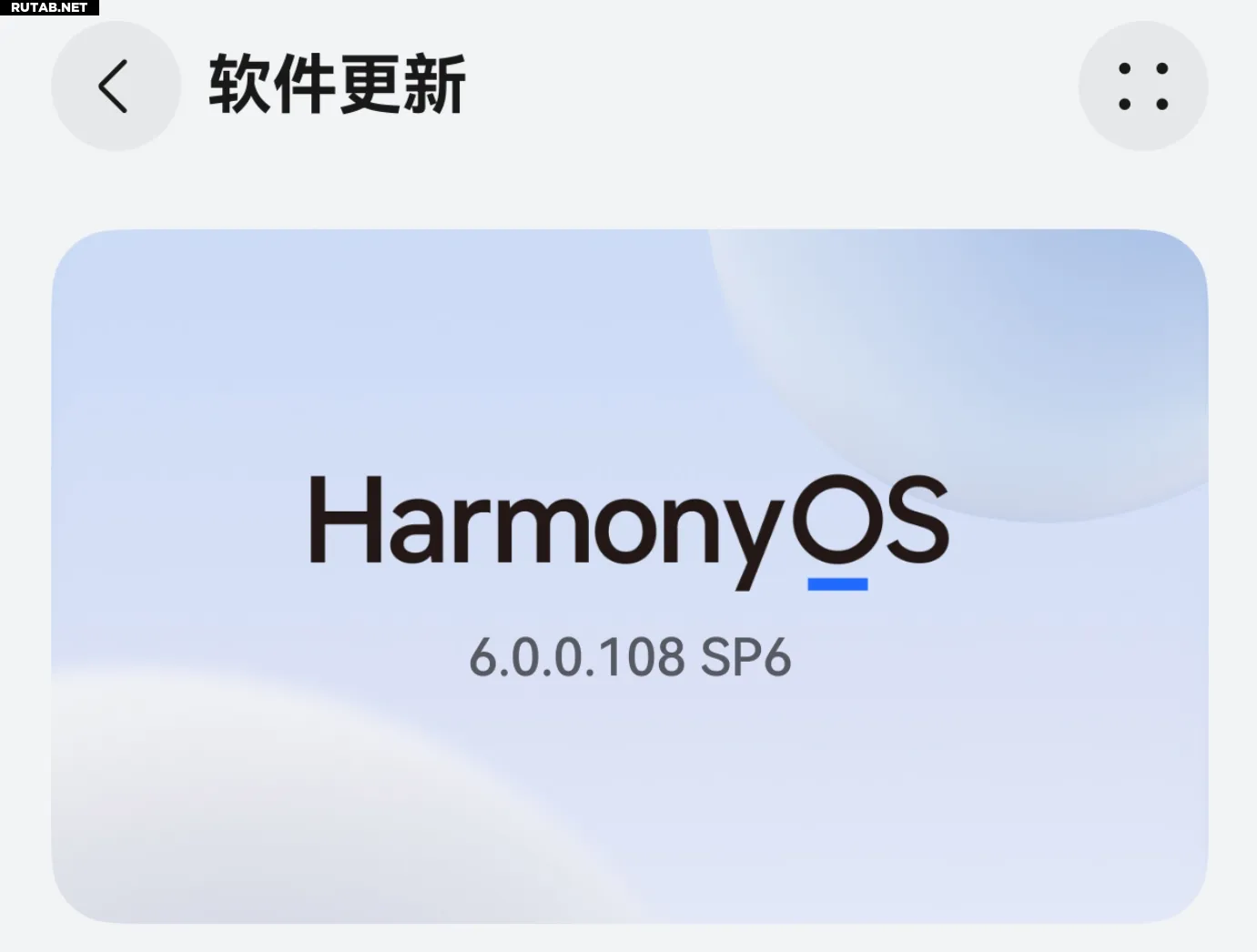Click the 软件更新 page title

338,85
